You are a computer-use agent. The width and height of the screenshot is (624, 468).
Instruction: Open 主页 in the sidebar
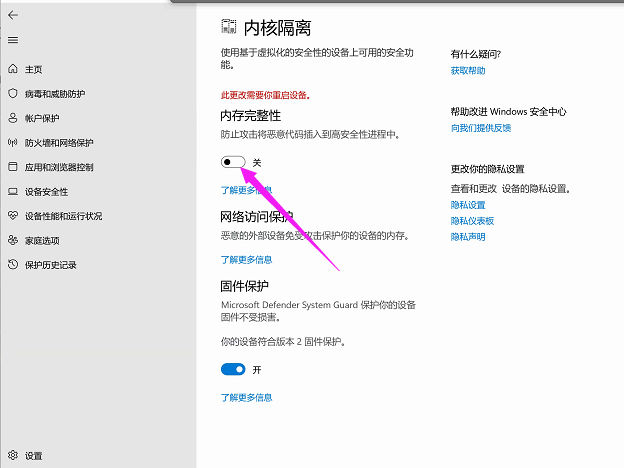(33, 69)
